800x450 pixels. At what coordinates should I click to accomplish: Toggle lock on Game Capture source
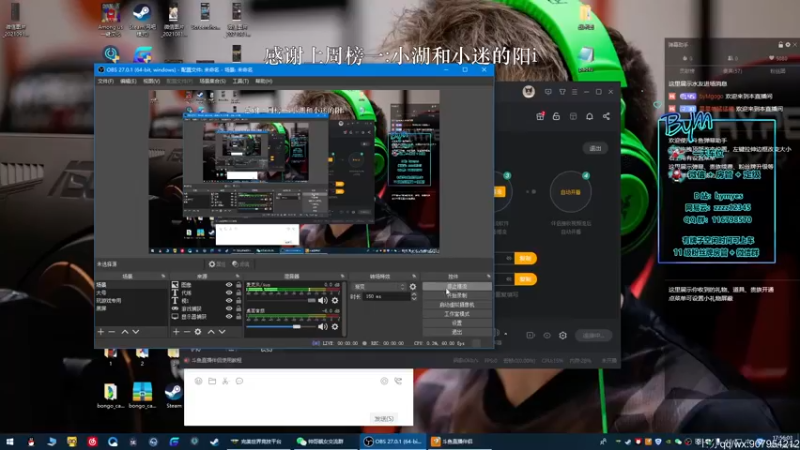[x=238, y=309]
